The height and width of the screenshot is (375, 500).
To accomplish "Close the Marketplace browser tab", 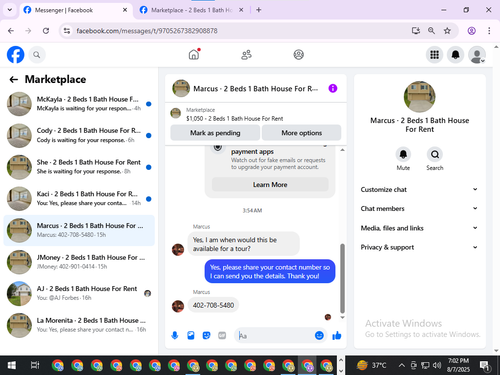I will point(241,10).
